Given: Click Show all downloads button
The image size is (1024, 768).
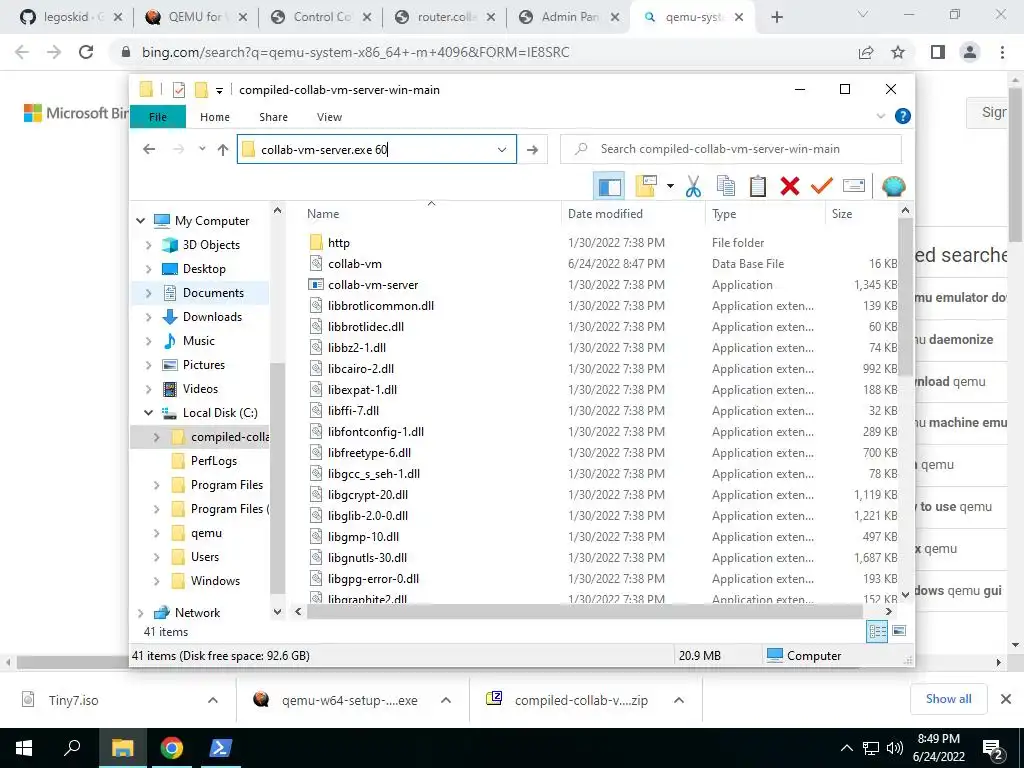Looking at the screenshot, I should pyautogui.click(x=948, y=699).
